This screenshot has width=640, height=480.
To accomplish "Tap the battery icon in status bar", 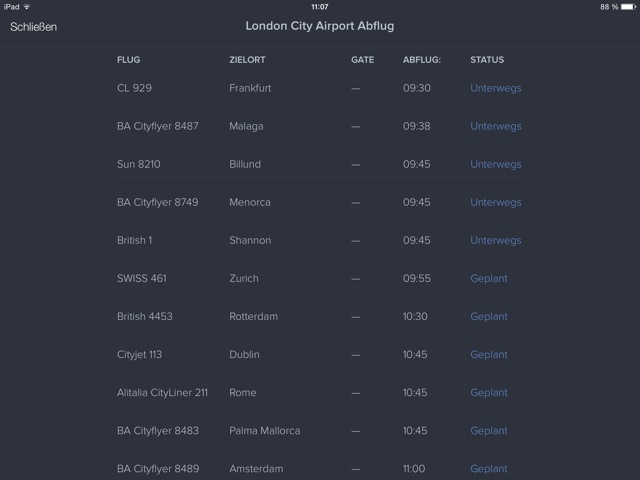I will [627, 6].
